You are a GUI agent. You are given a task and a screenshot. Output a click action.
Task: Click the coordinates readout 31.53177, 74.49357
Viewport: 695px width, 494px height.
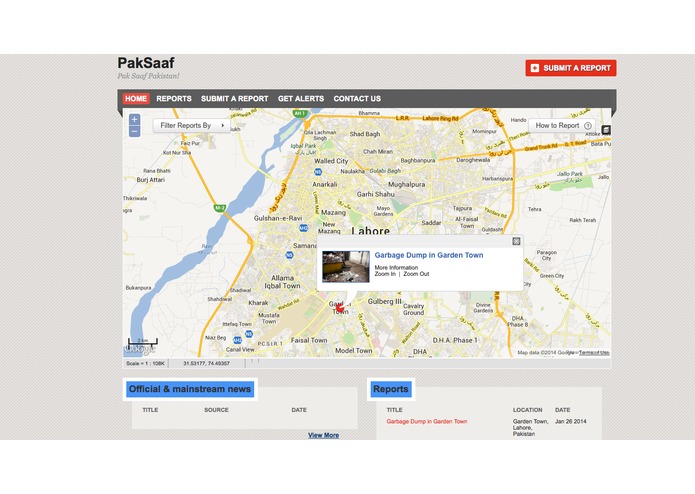pyautogui.click(x=207, y=363)
